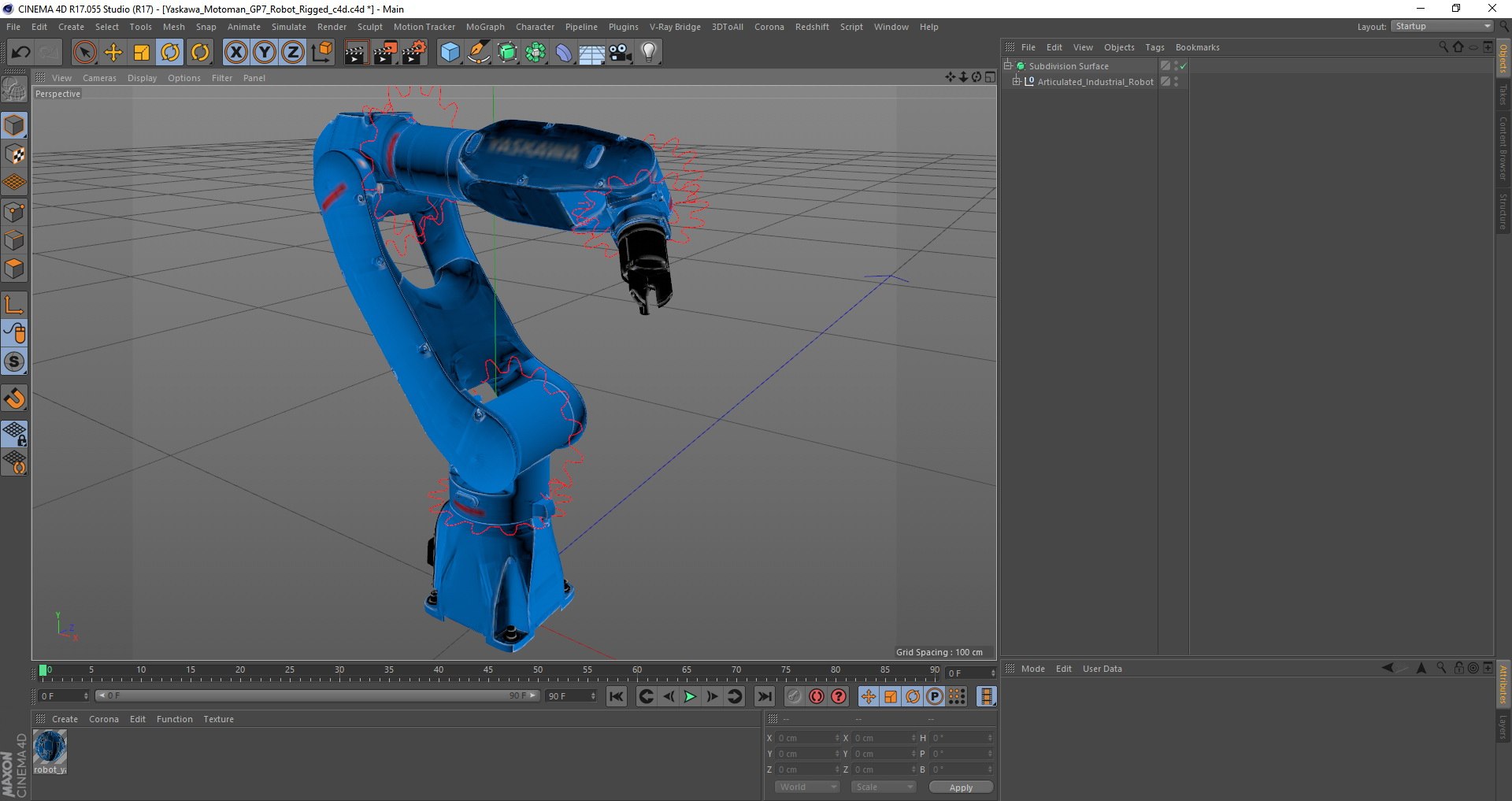
Task: Select the Live Selection tool
Action: (84, 53)
